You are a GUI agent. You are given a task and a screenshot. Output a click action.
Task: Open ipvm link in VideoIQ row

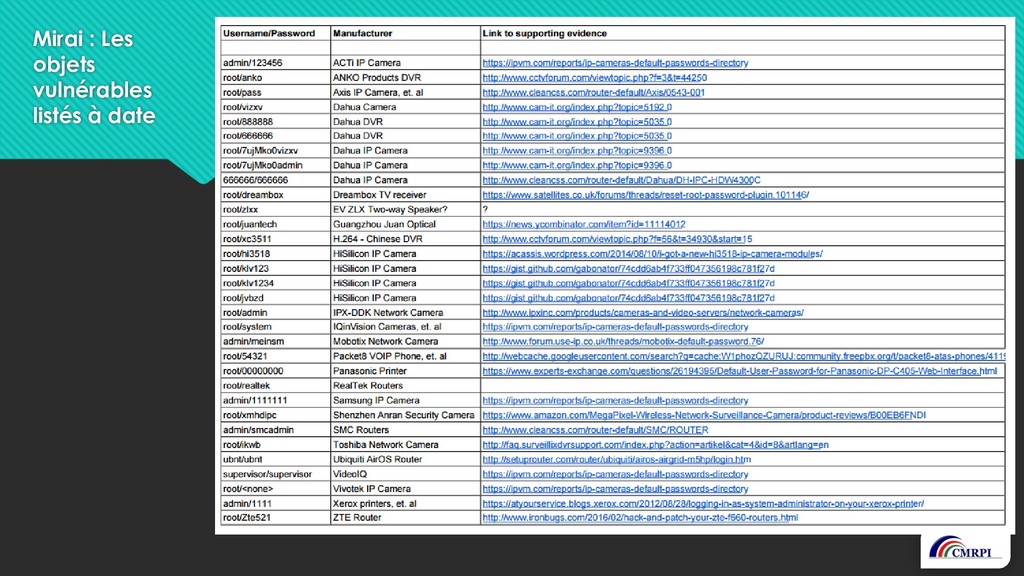coord(615,474)
